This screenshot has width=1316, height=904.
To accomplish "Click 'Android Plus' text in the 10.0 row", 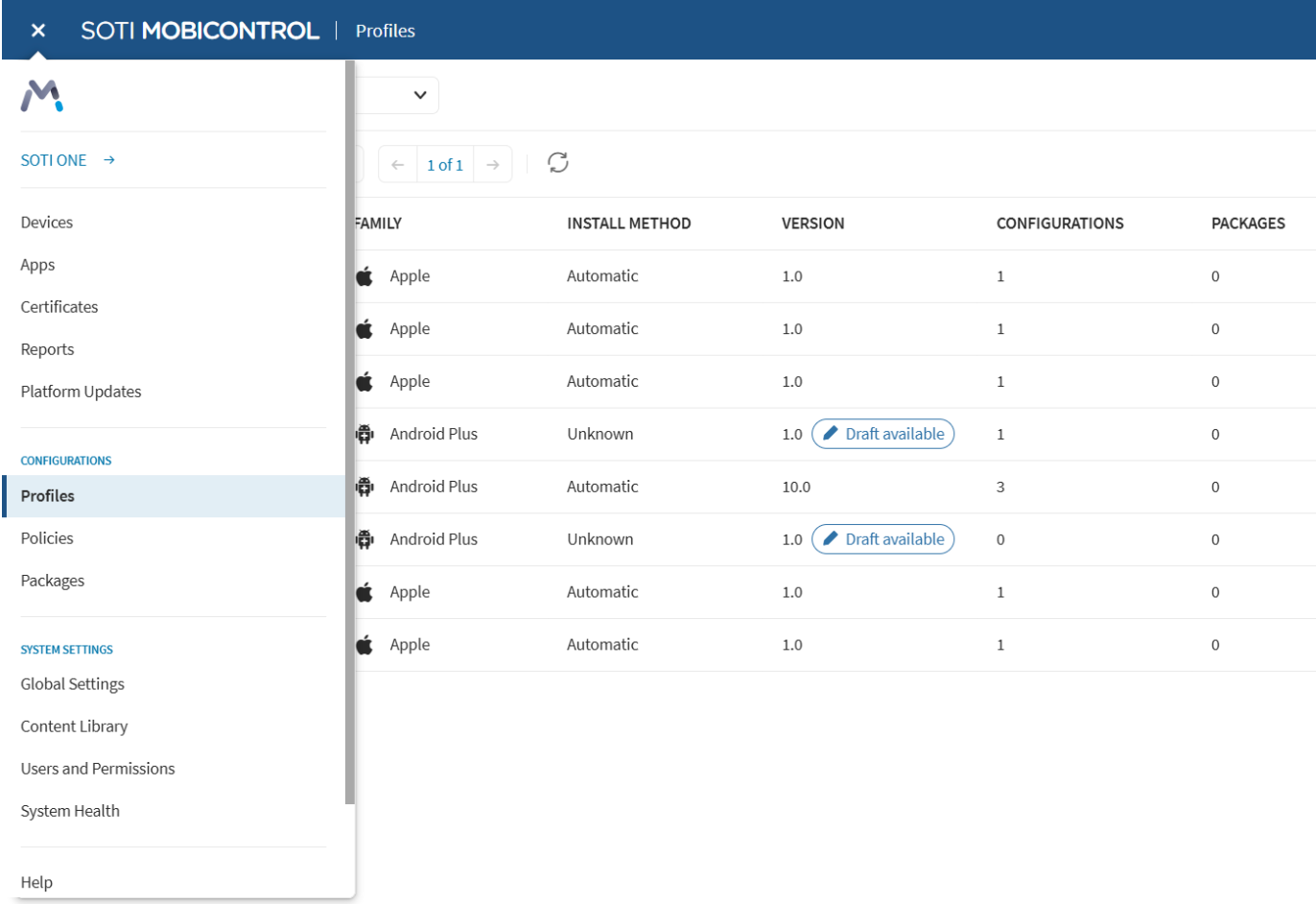I will (434, 487).
